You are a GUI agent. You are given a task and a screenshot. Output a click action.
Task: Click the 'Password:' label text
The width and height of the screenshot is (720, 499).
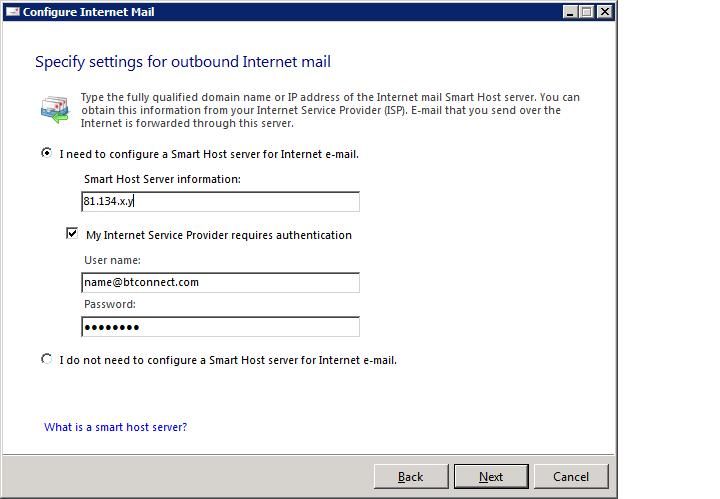click(x=110, y=304)
